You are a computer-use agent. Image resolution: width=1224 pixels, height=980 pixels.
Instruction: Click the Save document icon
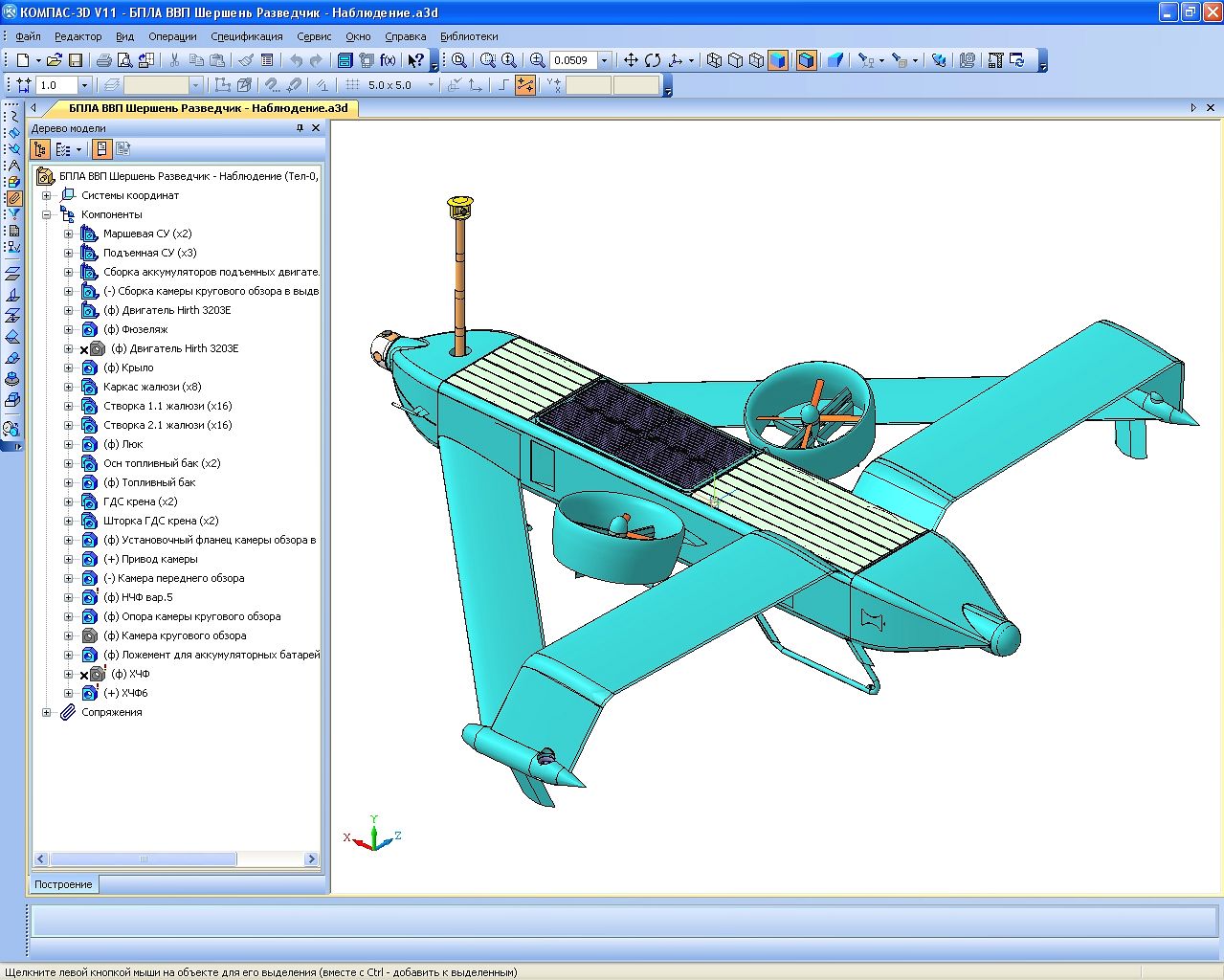point(75,60)
